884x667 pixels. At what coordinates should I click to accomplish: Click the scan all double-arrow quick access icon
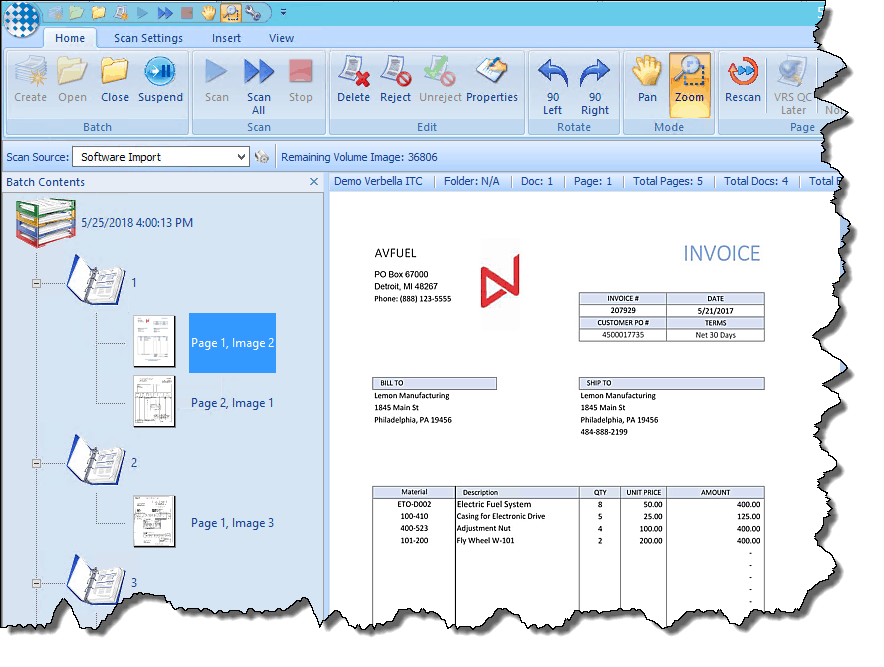(x=165, y=12)
